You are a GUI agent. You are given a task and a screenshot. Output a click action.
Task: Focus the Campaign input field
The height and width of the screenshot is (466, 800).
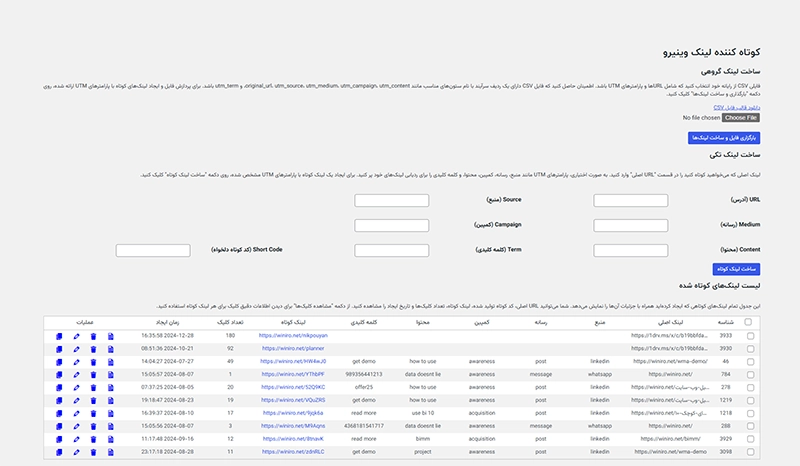click(392, 225)
